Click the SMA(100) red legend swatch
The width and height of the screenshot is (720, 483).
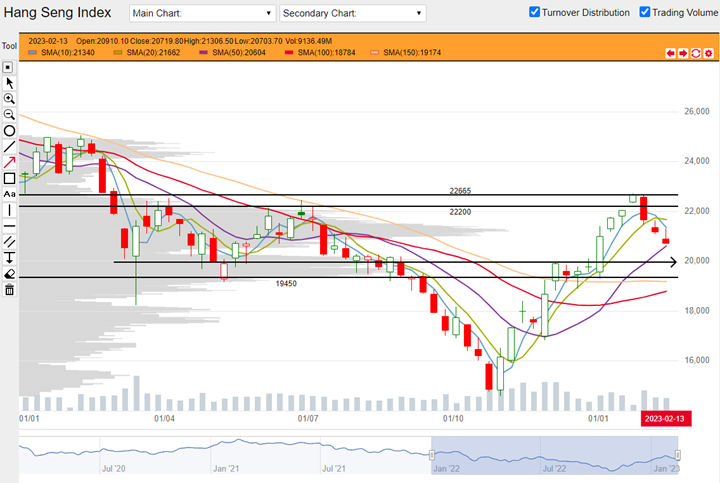pos(289,53)
